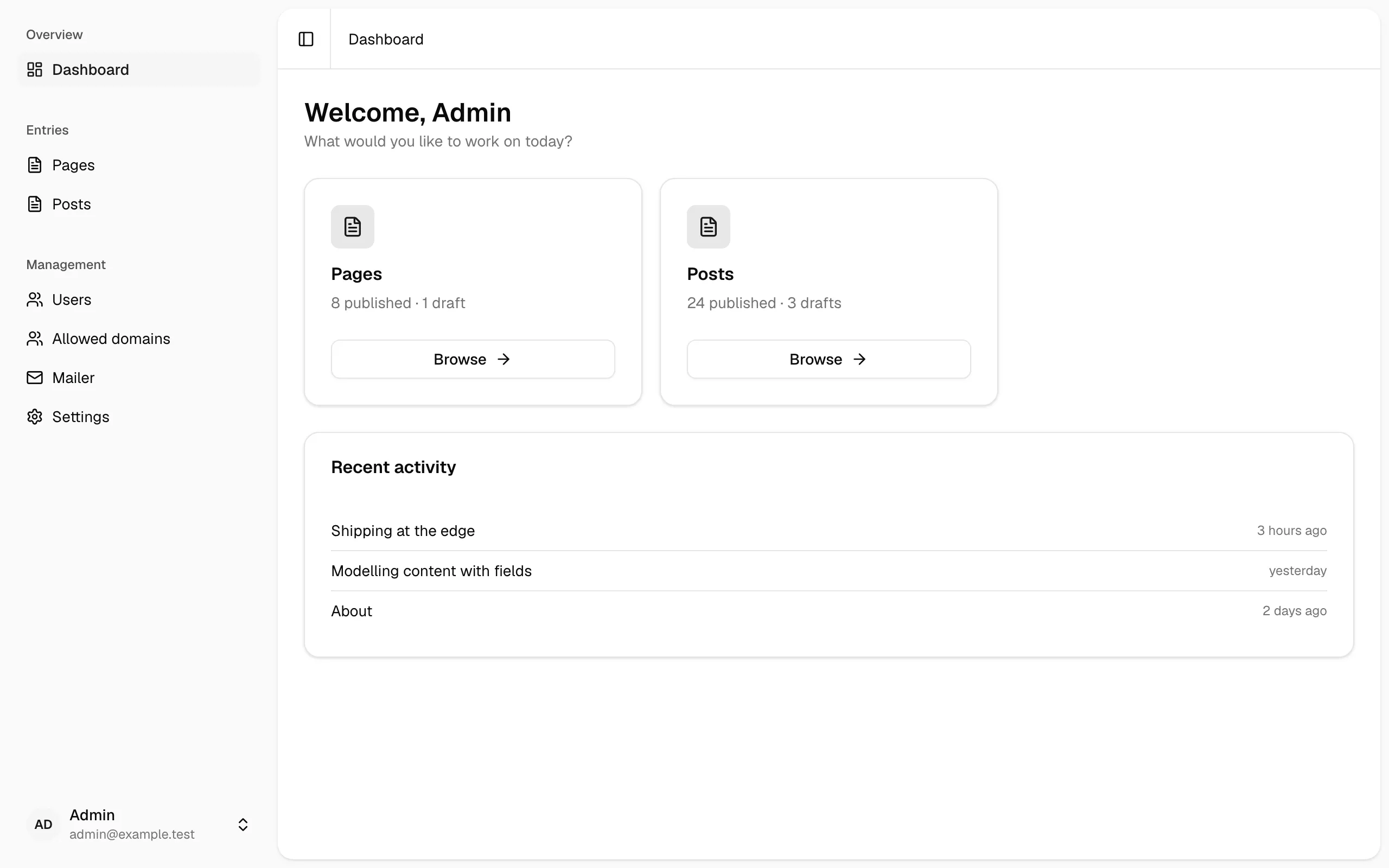Click the admin@example.test email text
This screenshot has height=868, width=1389.
pos(132,834)
